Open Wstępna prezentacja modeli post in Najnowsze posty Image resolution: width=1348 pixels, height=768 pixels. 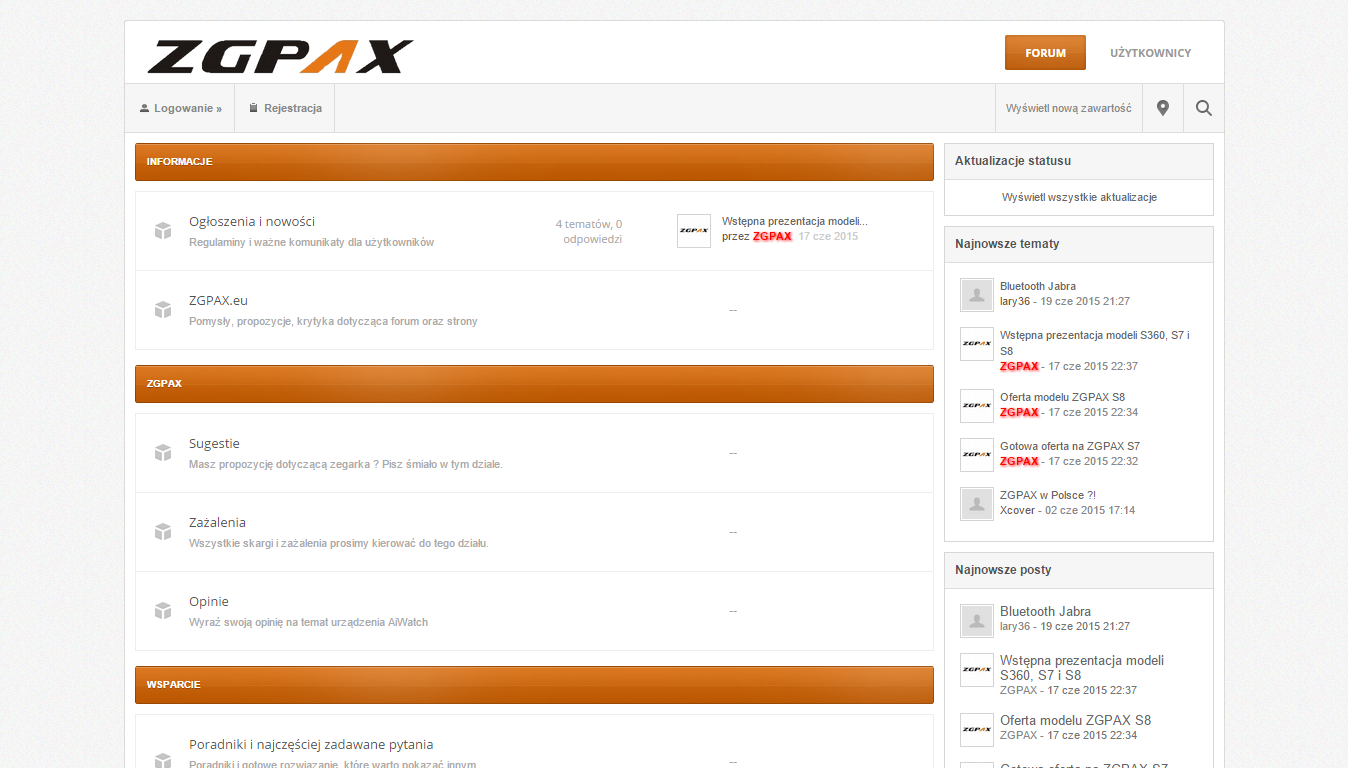(x=1082, y=668)
